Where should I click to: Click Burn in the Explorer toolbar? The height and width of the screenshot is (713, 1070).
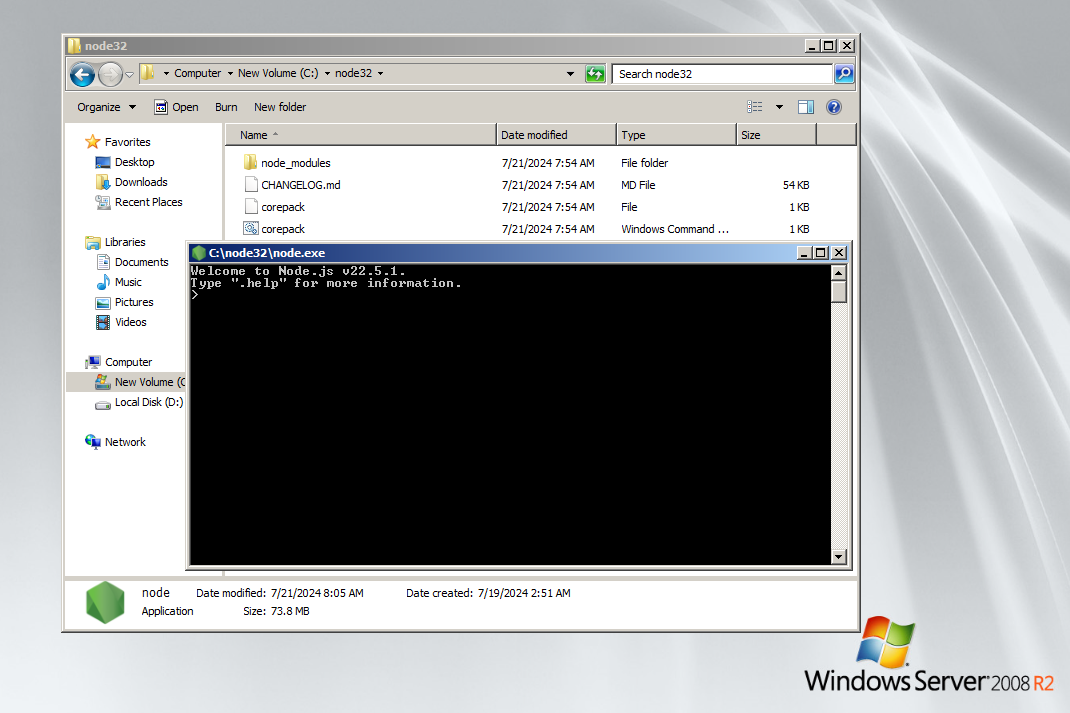pos(226,107)
